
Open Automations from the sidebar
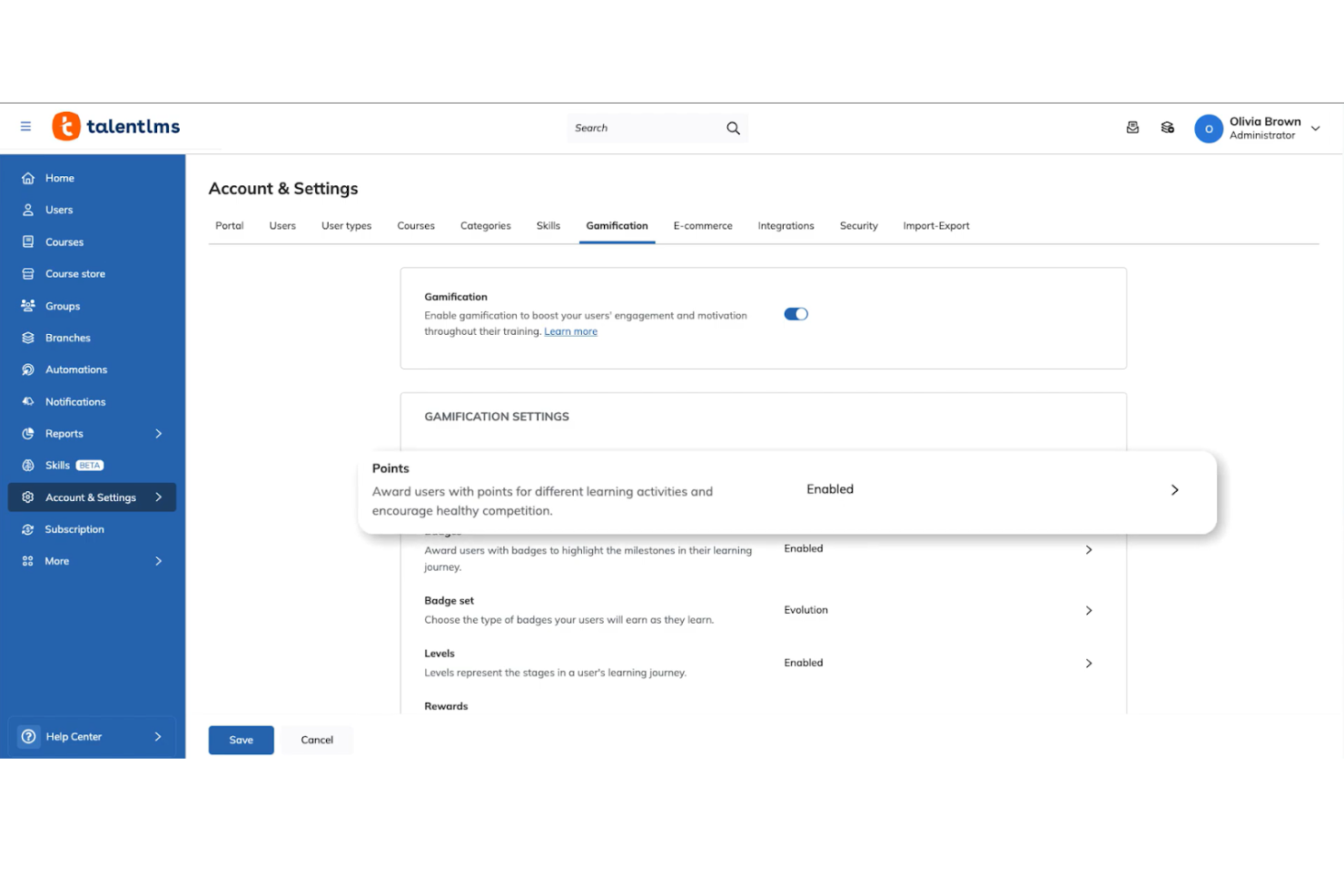click(76, 369)
